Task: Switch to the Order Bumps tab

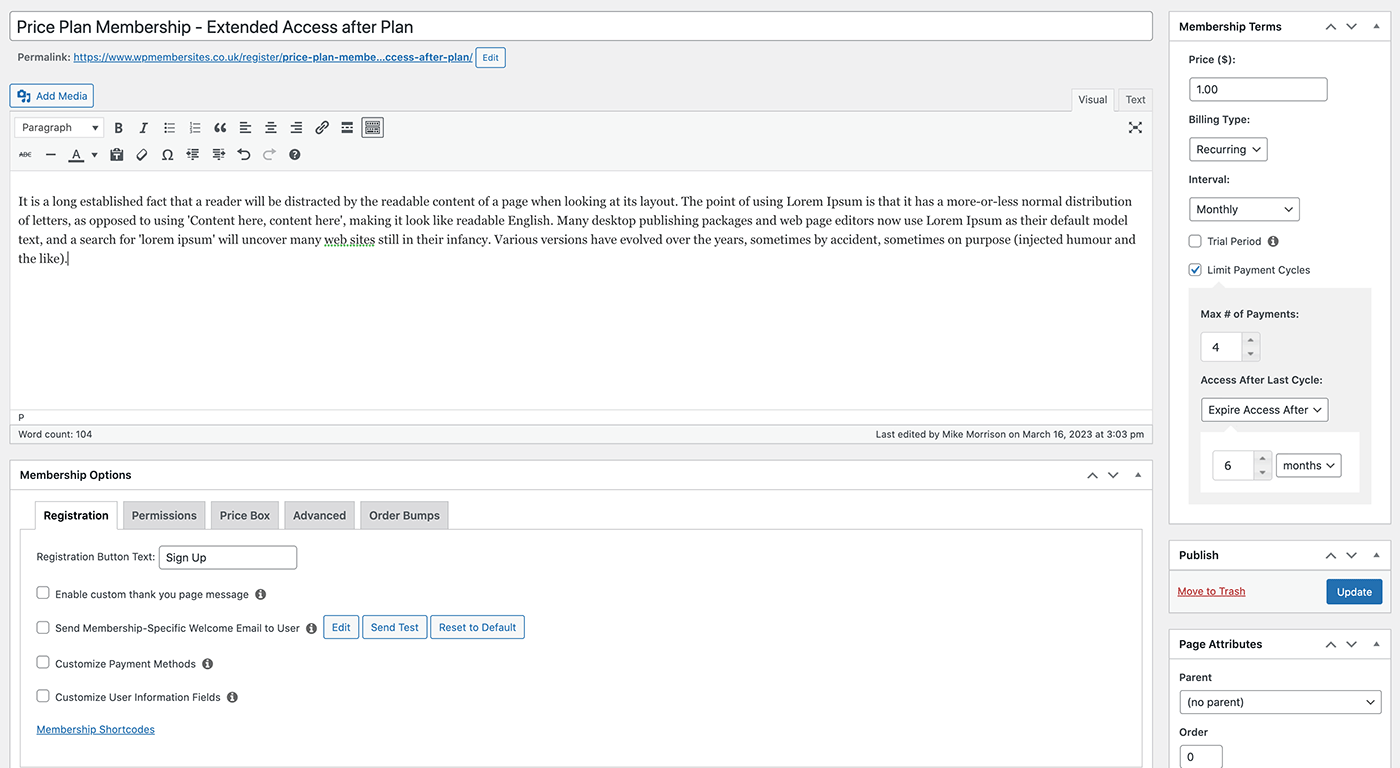Action: 404,515
